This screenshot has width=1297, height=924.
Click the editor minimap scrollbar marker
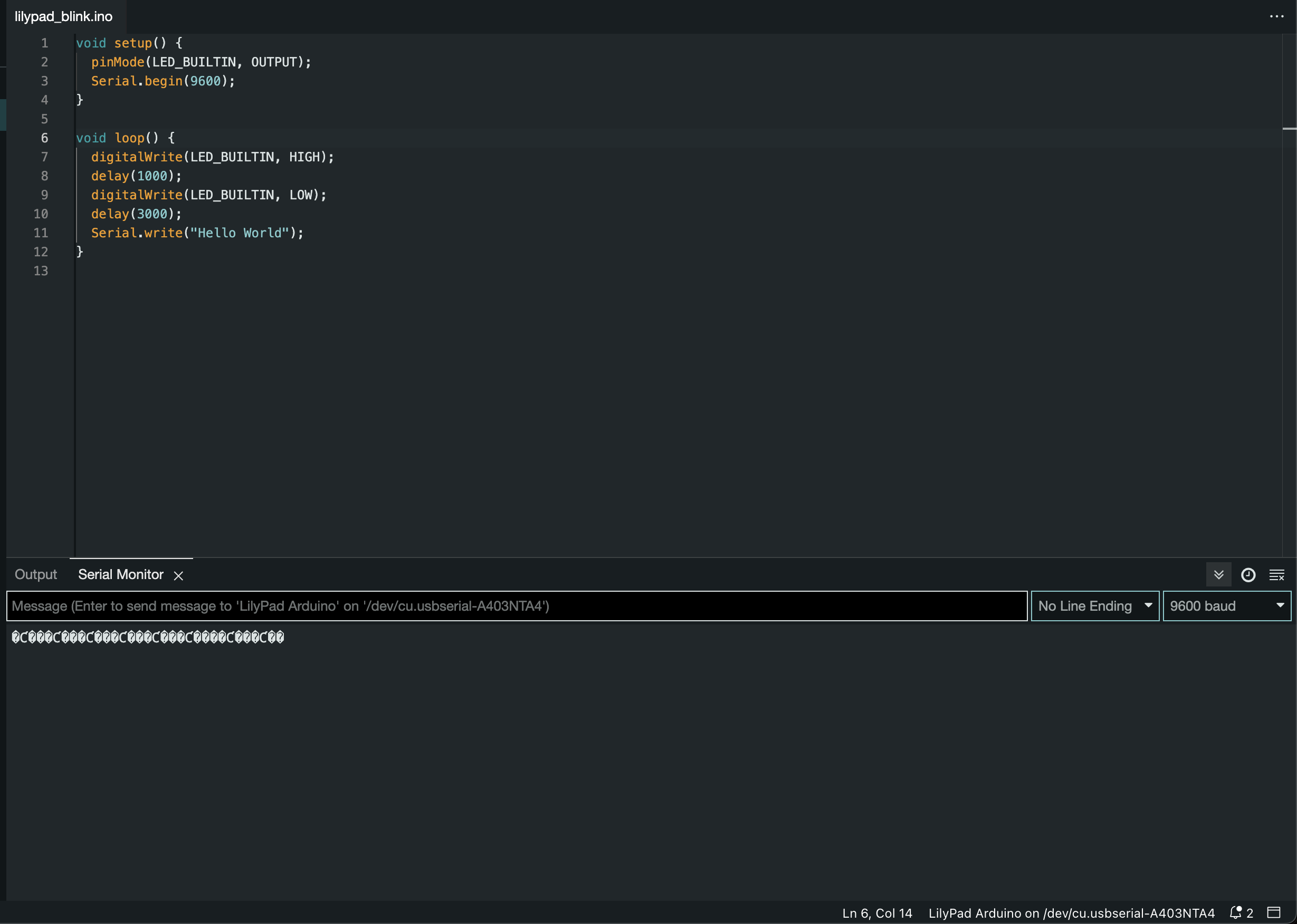point(1289,129)
